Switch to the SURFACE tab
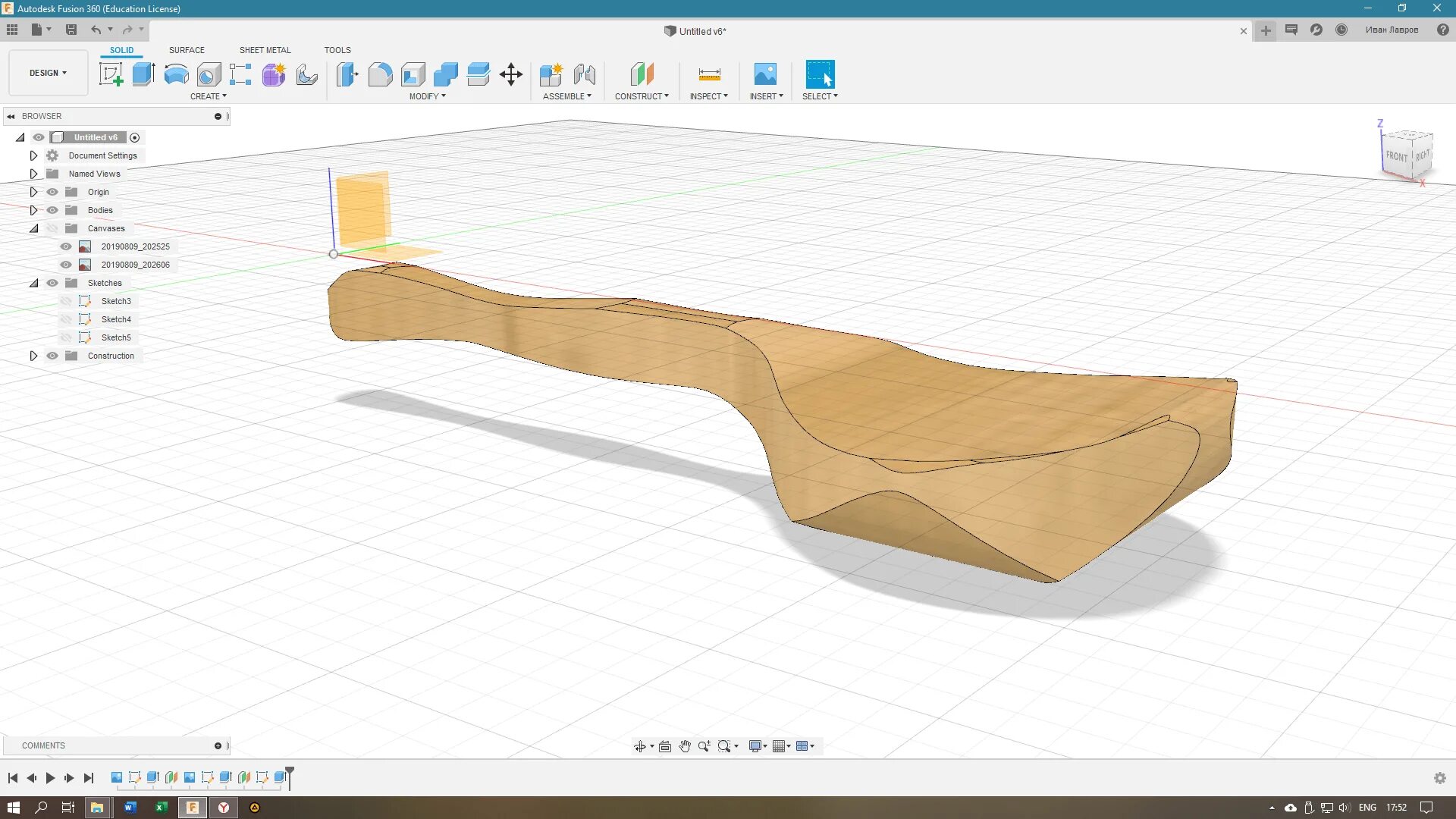The height and width of the screenshot is (819, 1456). coord(187,50)
